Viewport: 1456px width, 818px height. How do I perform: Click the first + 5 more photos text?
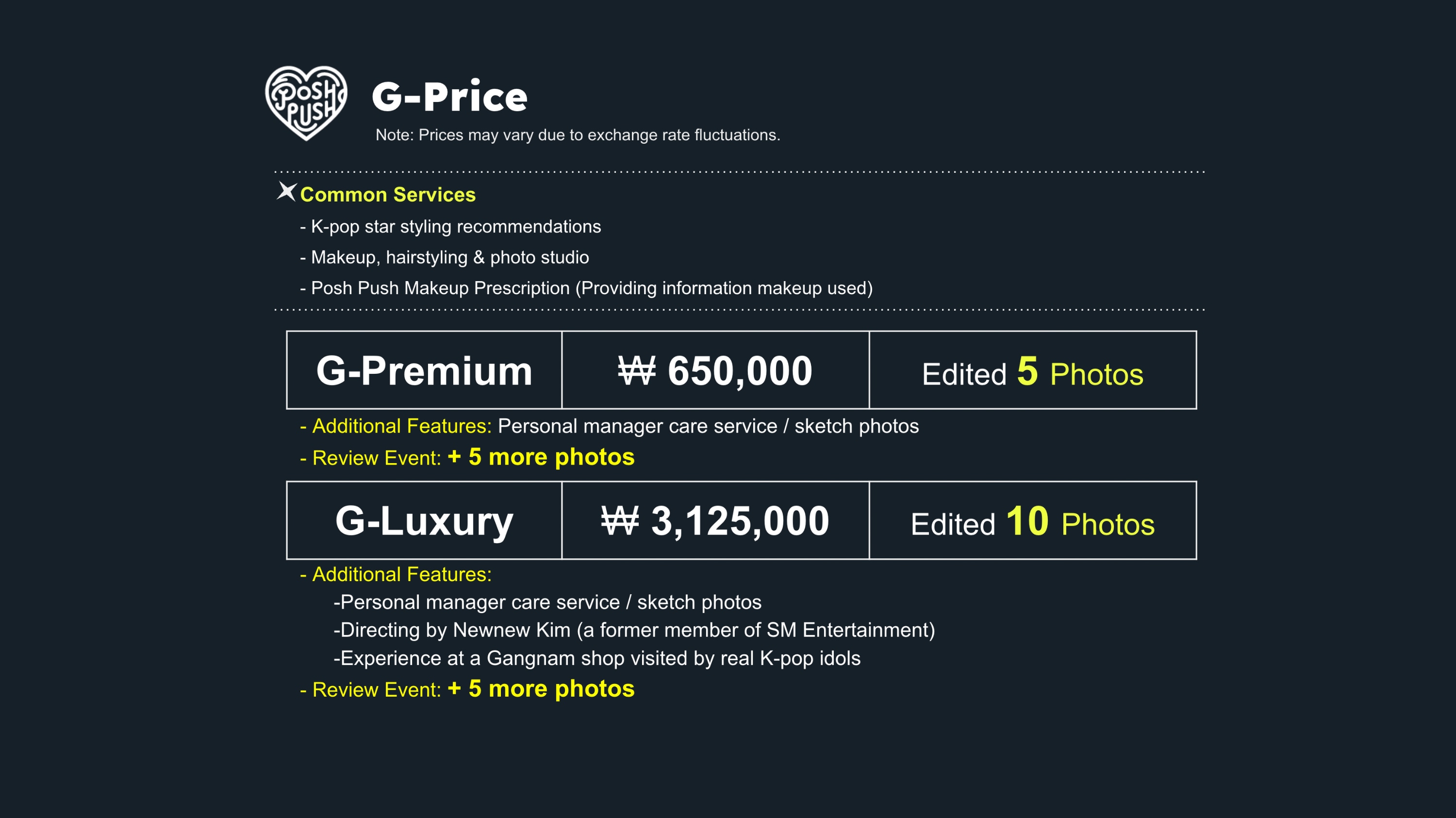tap(541, 457)
